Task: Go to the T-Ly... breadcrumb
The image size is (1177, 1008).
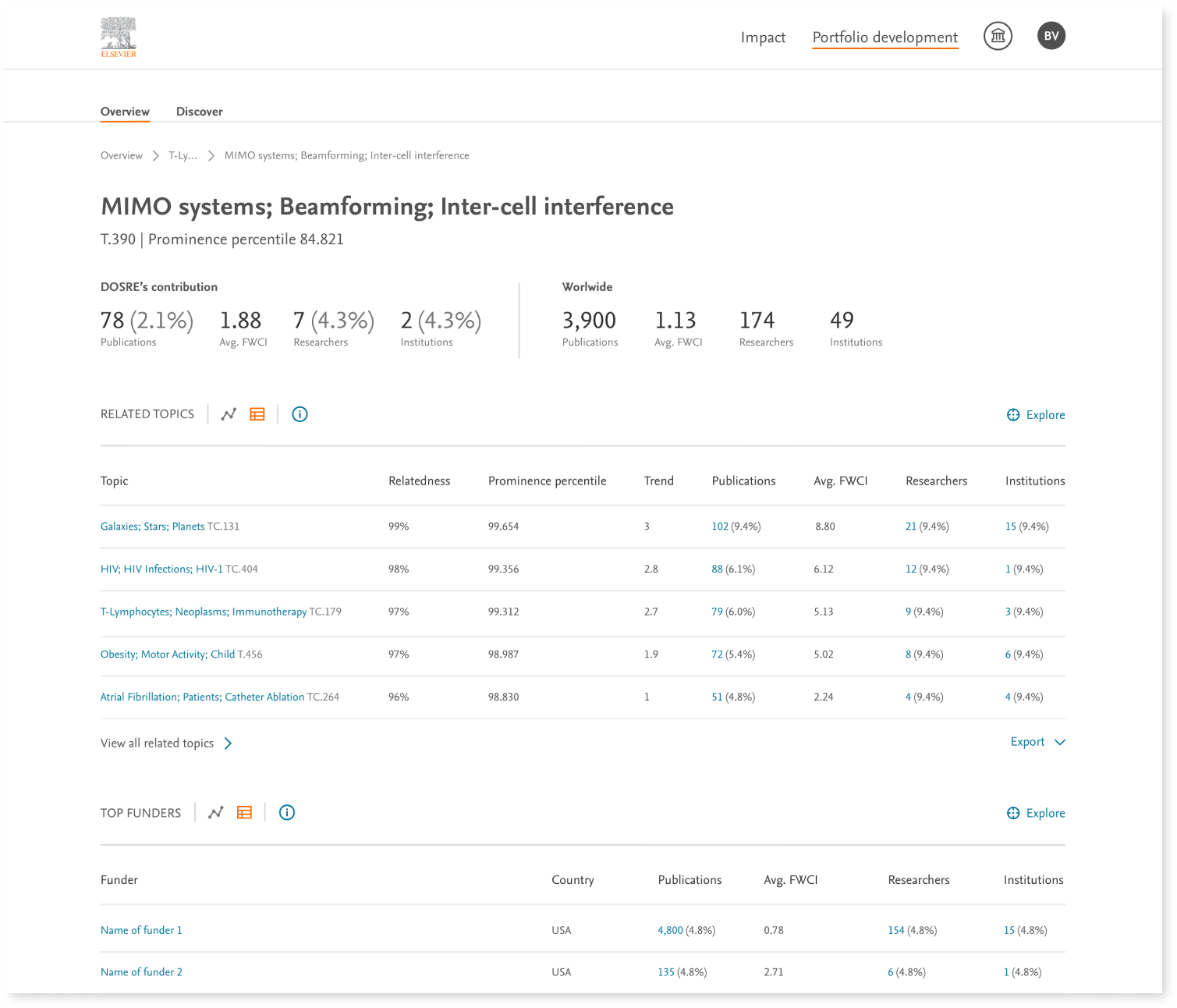Action: (183, 155)
